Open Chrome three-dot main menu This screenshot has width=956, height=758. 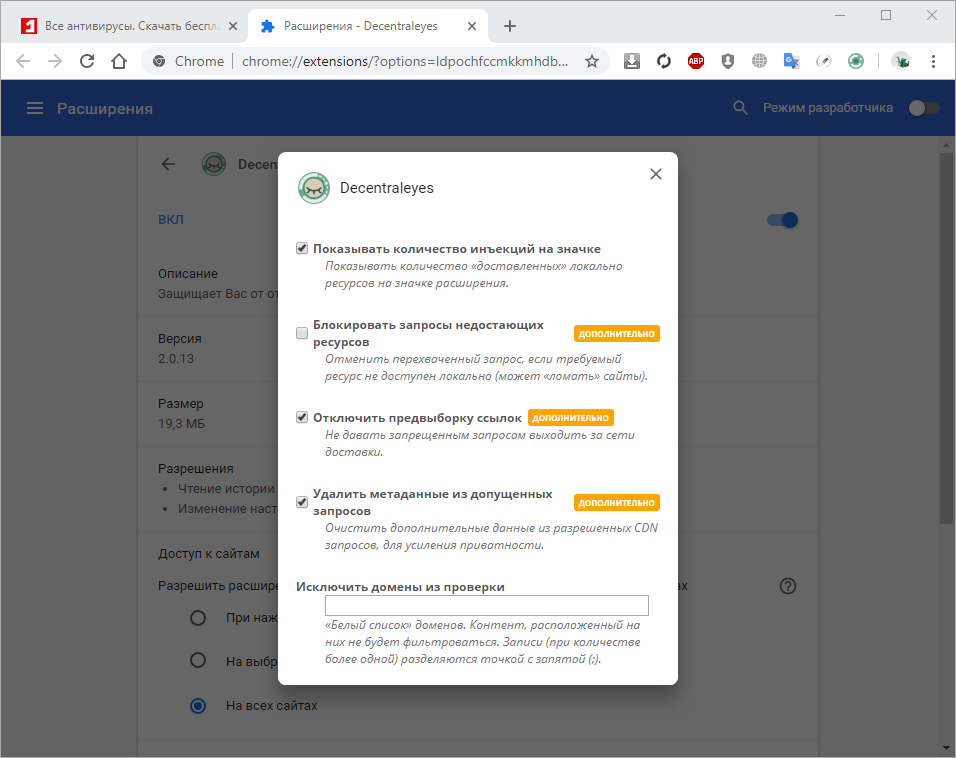point(933,61)
